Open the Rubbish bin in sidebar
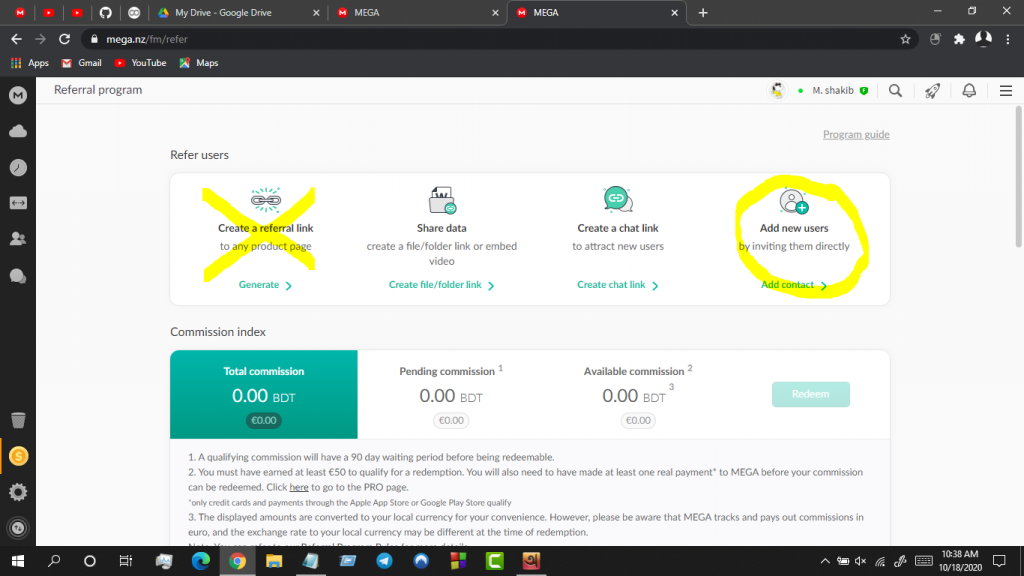Viewport: 1024px width, 576px height. click(x=18, y=420)
